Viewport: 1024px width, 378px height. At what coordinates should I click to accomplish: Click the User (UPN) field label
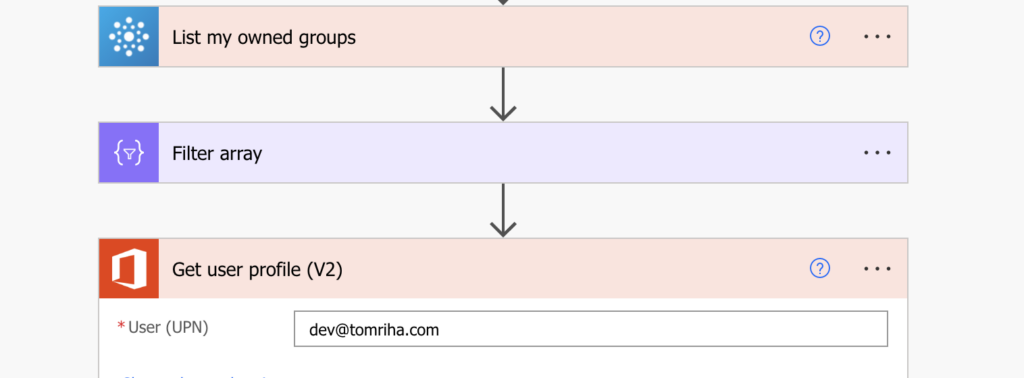tap(168, 327)
